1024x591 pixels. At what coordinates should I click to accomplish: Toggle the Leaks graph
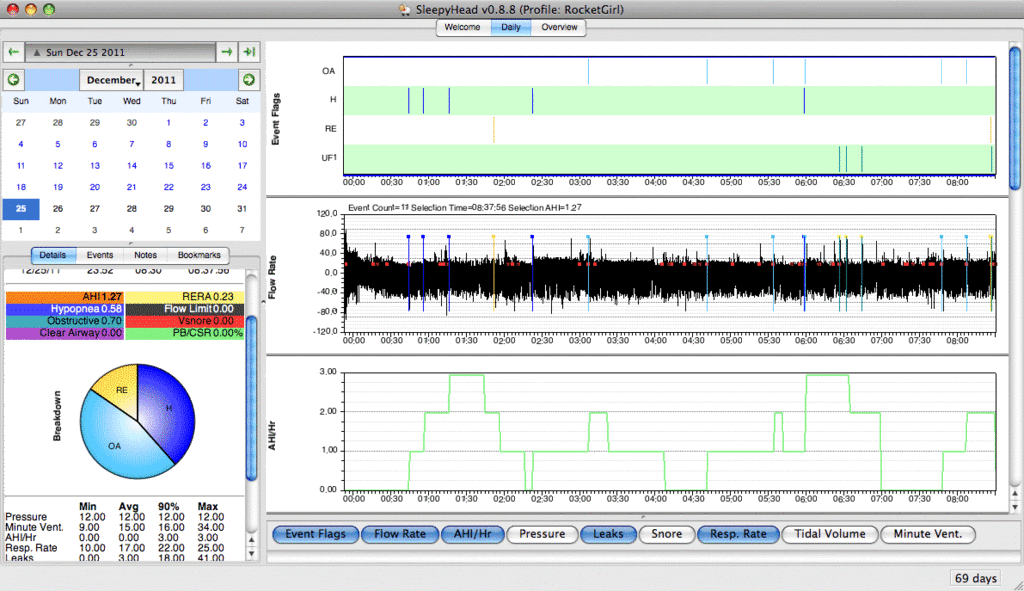tap(608, 534)
